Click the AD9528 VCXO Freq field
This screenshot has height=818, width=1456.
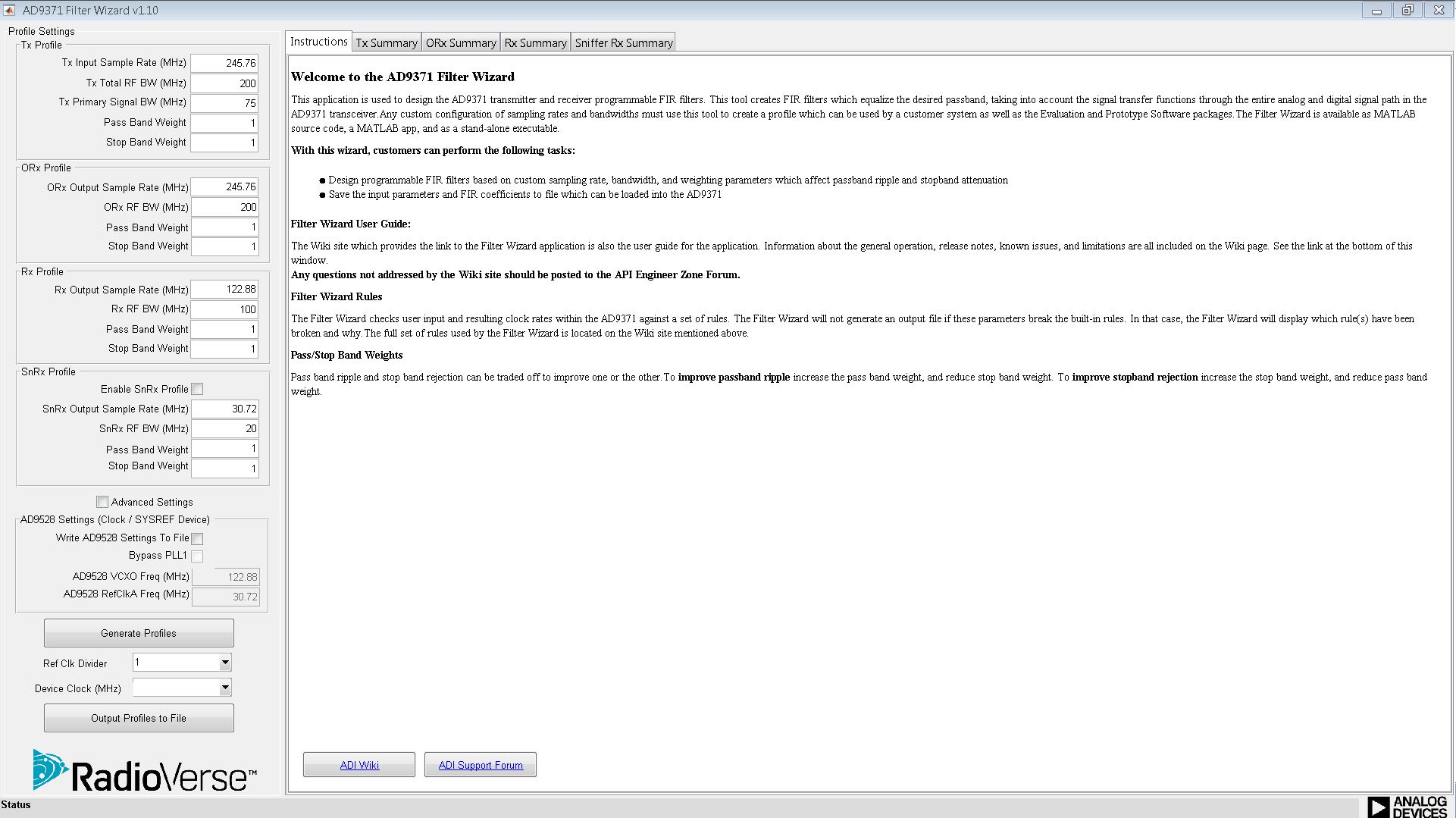coord(226,577)
